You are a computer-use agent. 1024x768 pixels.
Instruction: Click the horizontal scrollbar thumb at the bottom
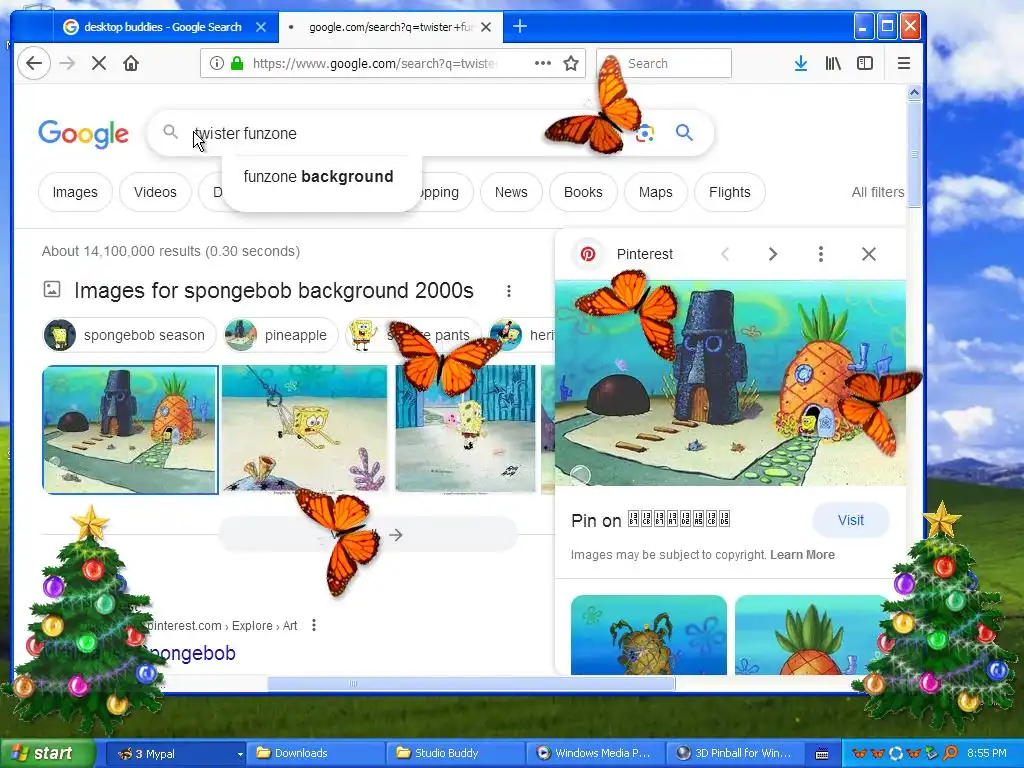[x=471, y=684]
